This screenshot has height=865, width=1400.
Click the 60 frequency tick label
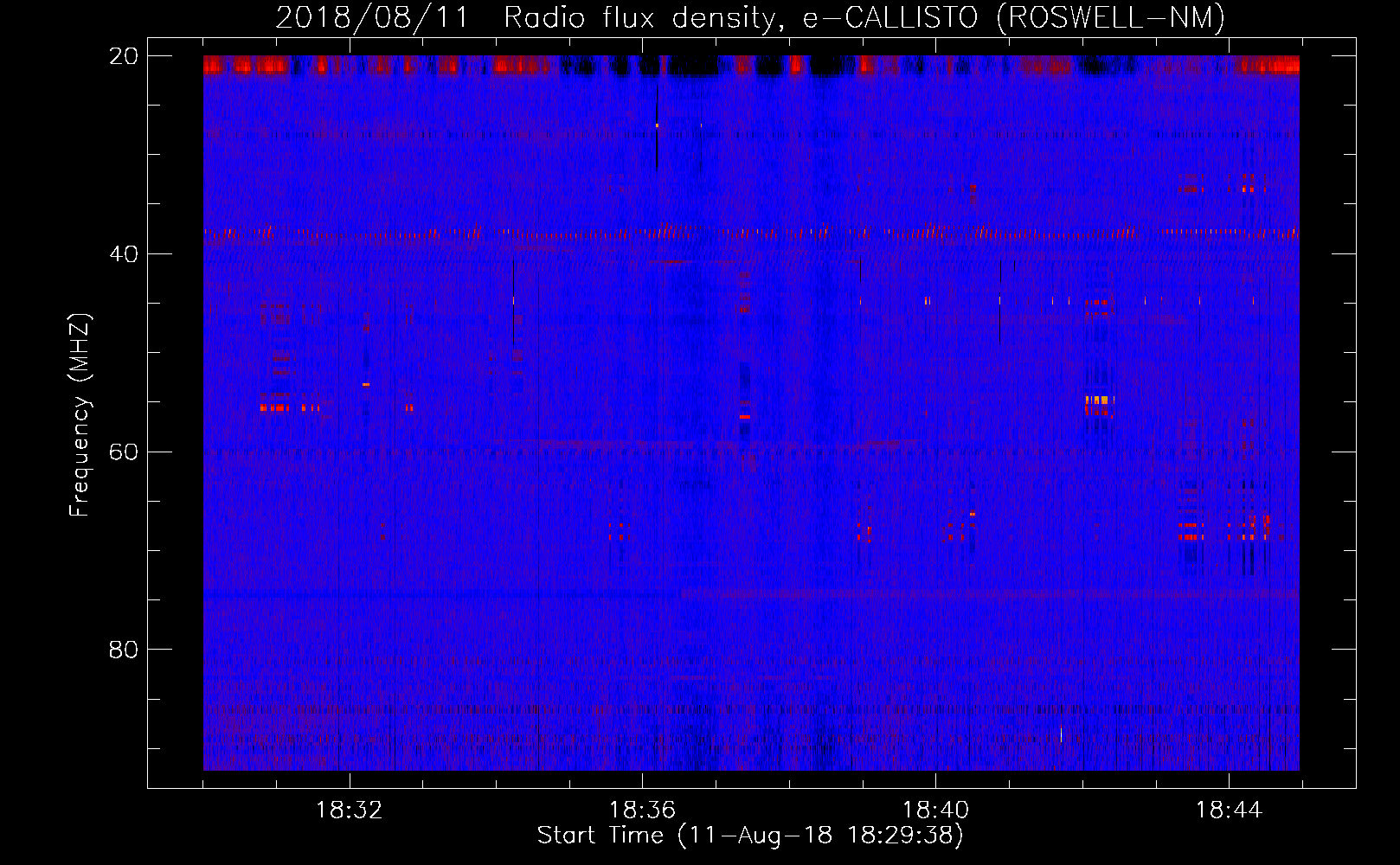pyautogui.click(x=123, y=452)
